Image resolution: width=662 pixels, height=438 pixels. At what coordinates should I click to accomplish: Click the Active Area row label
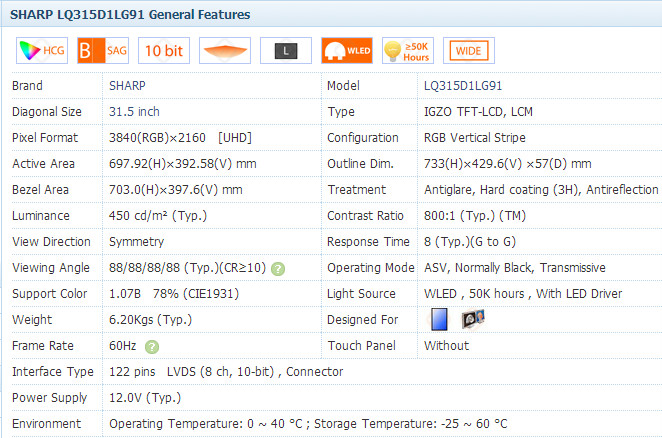[43, 164]
